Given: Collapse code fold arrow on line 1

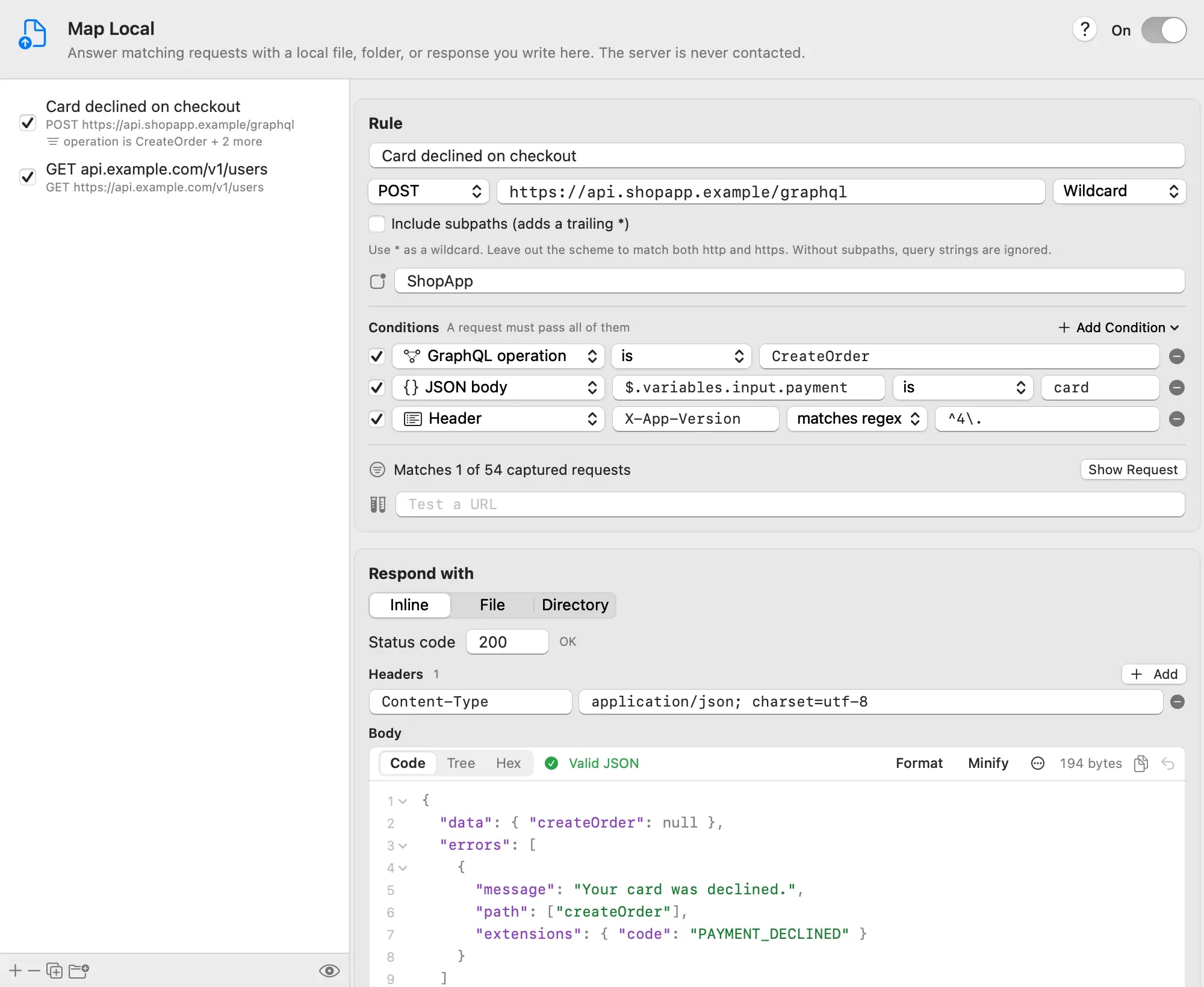Looking at the screenshot, I should 403,802.
